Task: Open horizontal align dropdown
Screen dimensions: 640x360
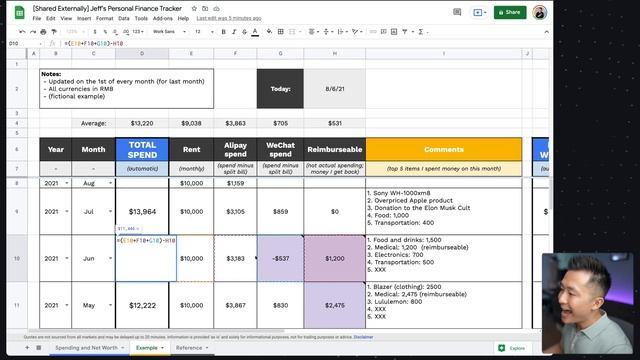Action: [x=313, y=32]
